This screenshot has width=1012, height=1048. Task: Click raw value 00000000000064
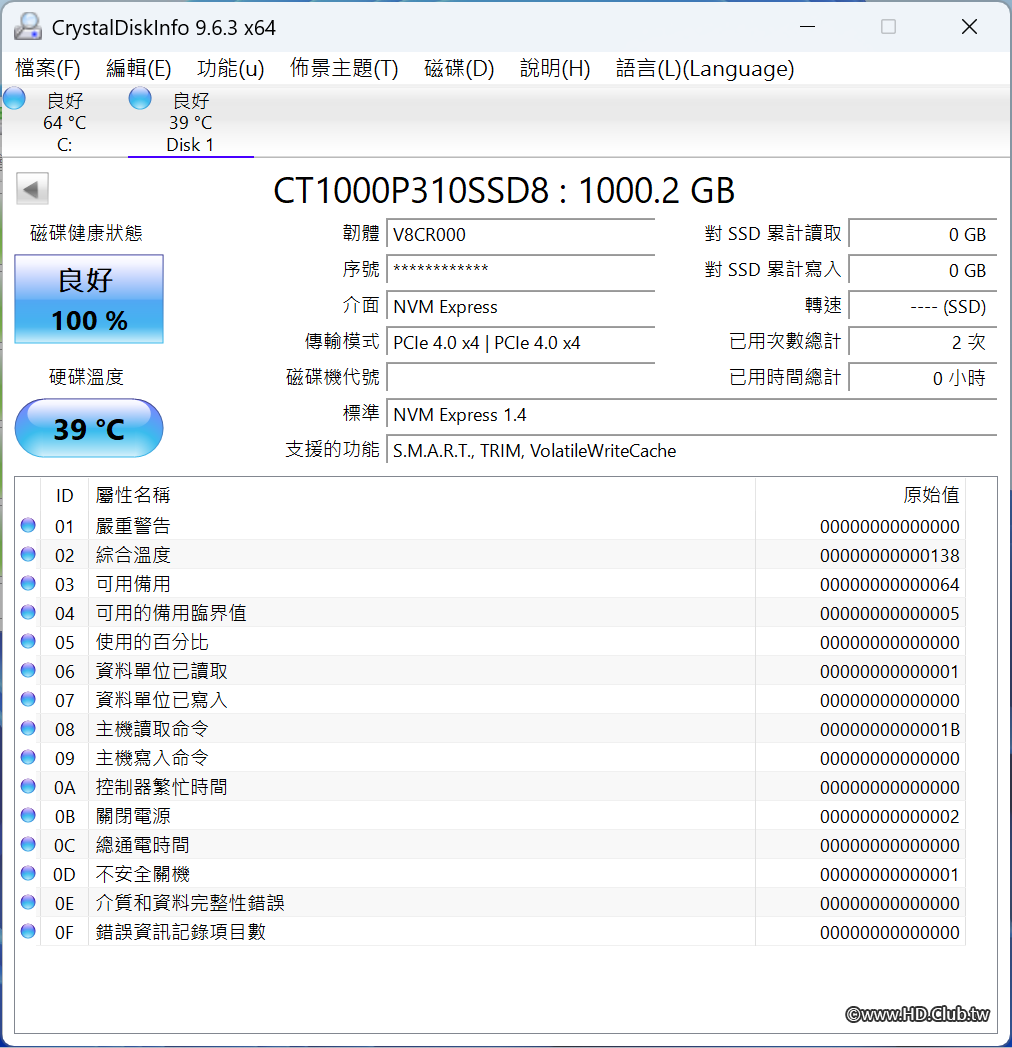(890, 585)
